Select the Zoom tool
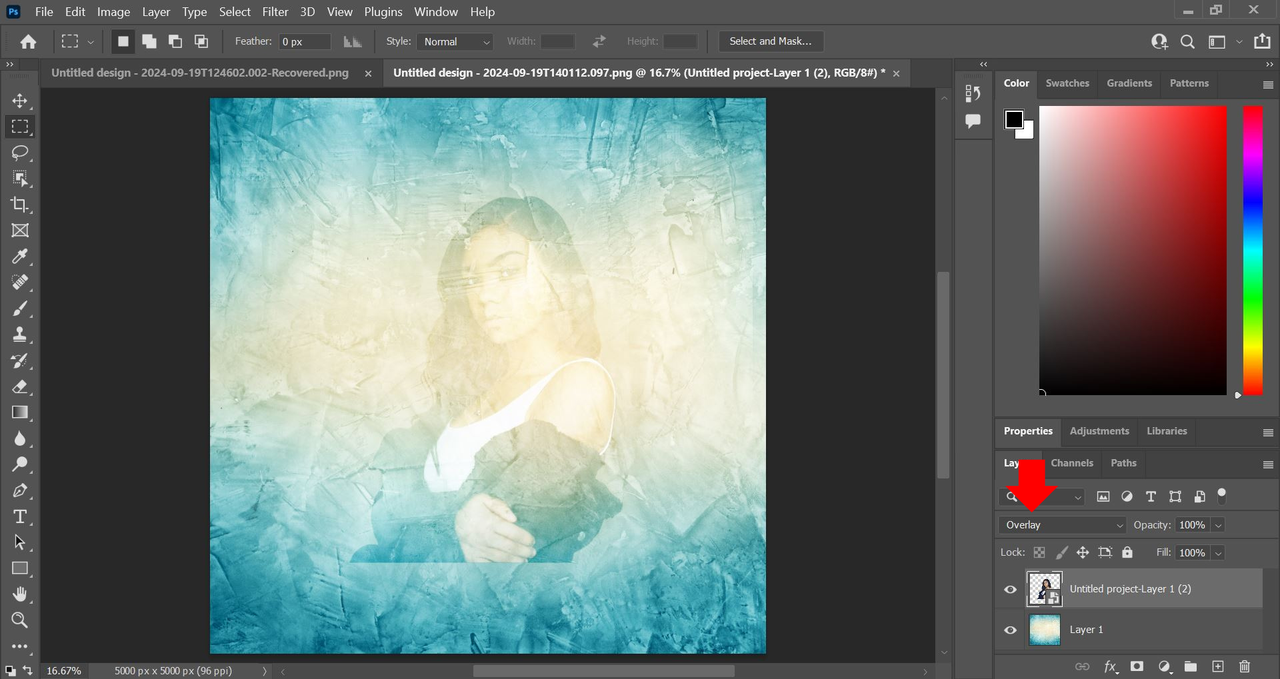The image size is (1280, 679). click(x=19, y=621)
